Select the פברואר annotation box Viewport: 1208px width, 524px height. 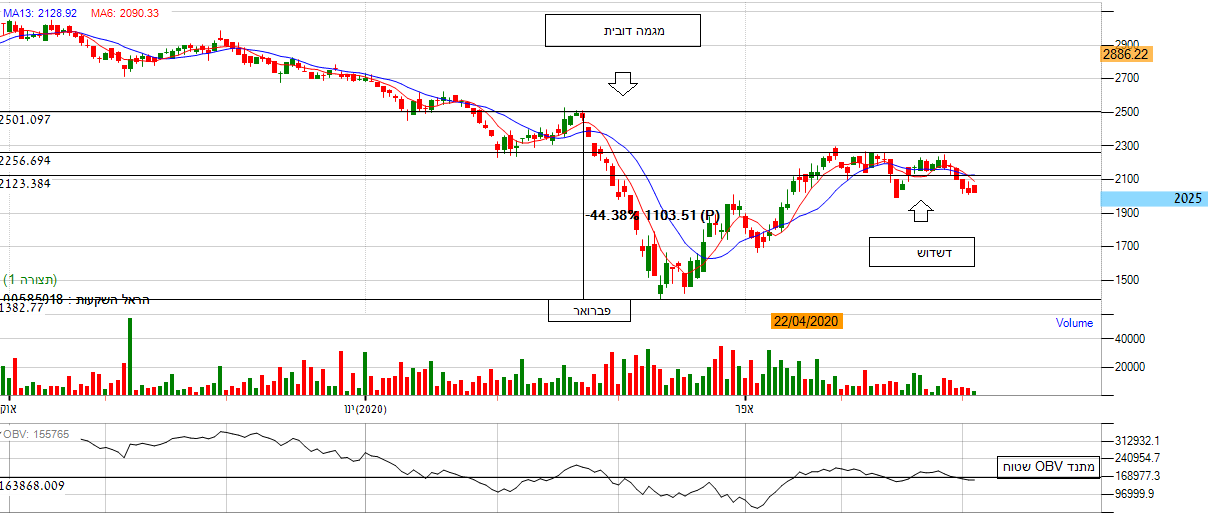coord(589,311)
